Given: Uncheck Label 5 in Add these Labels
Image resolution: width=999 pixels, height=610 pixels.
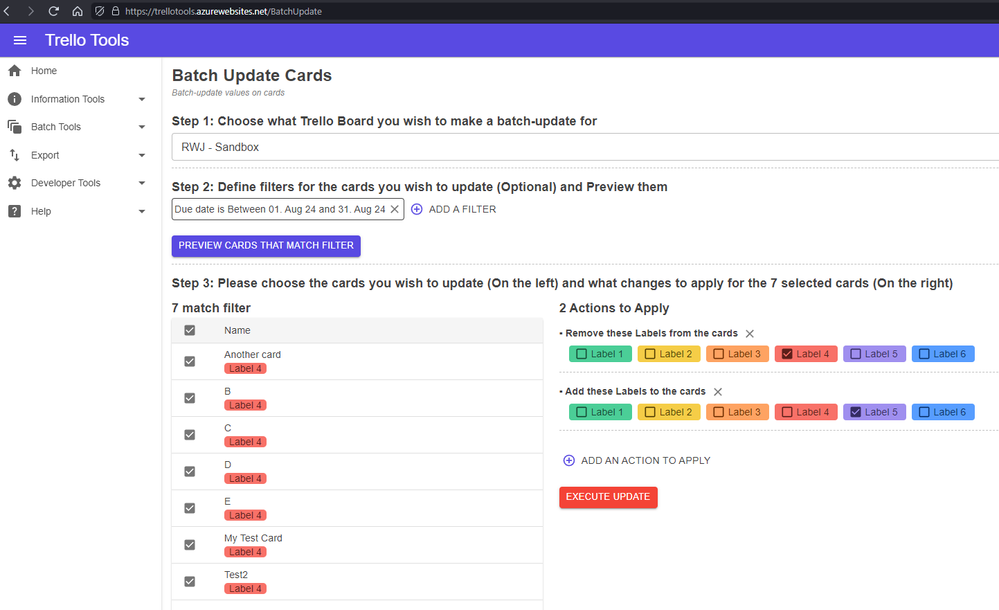Looking at the screenshot, I should (x=856, y=412).
